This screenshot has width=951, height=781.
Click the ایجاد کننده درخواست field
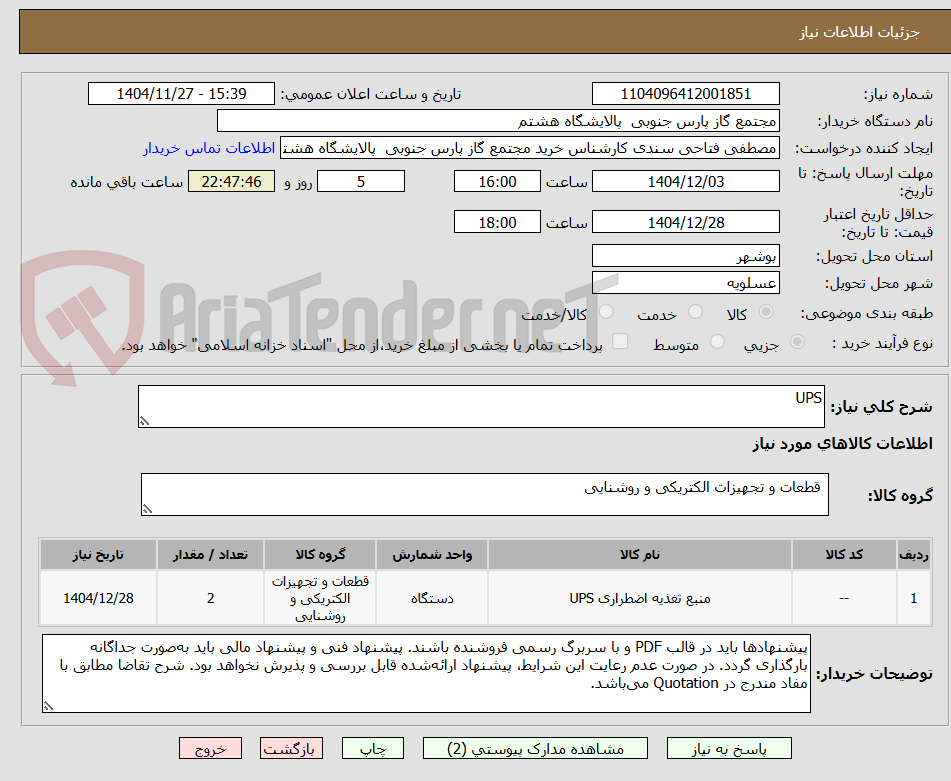529,149
